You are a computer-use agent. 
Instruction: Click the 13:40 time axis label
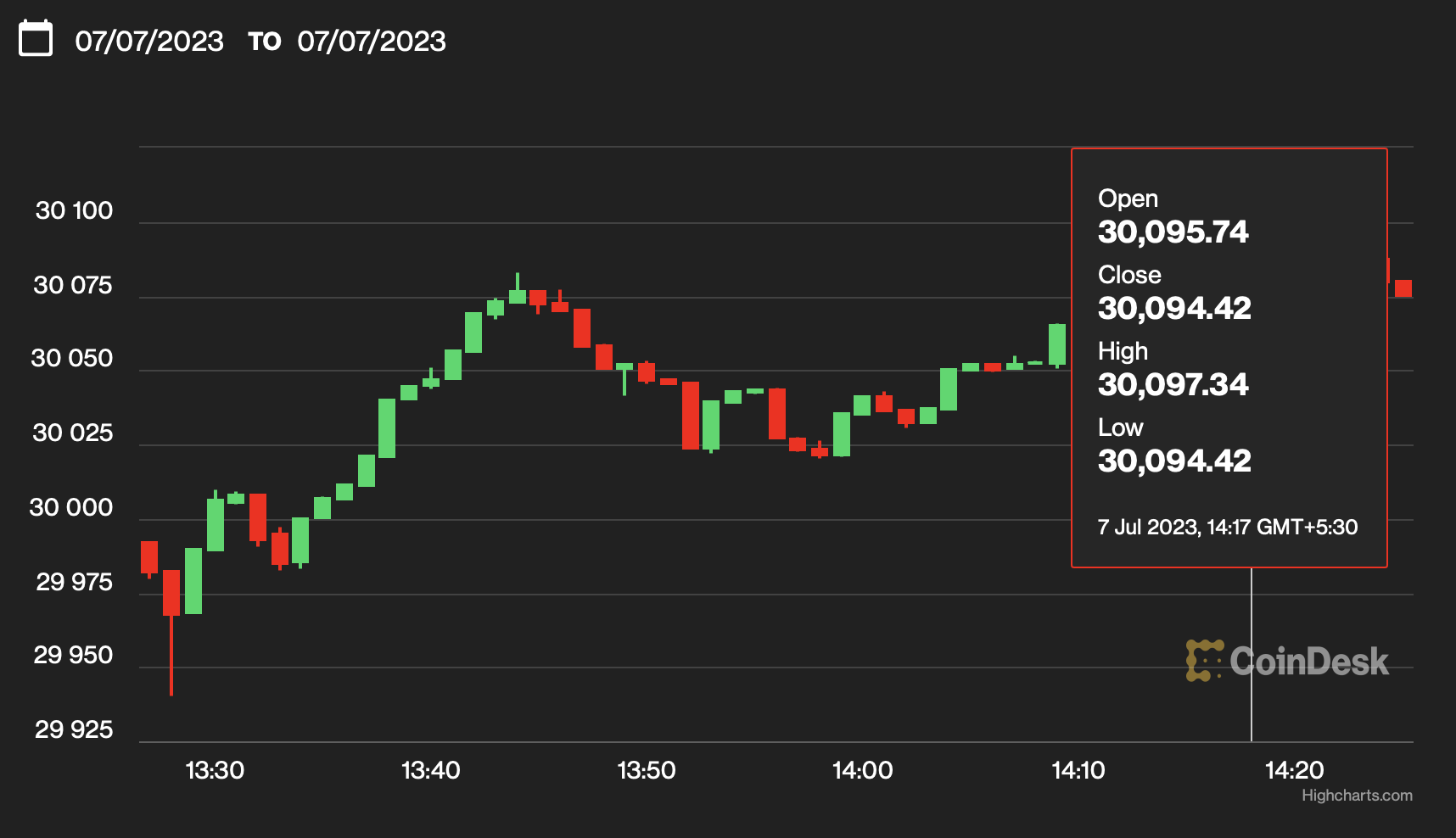[x=430, y=770]
